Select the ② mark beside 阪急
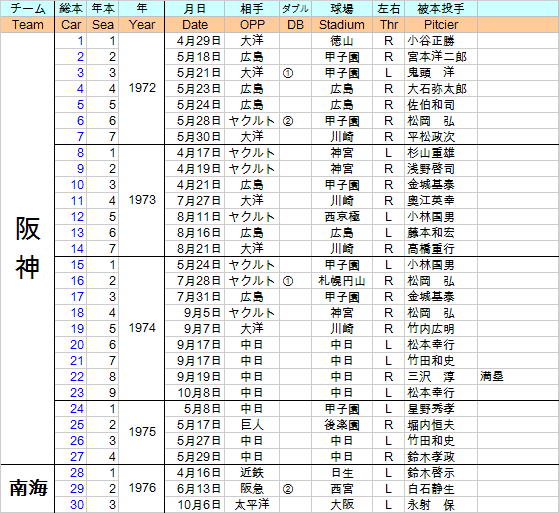 click(x=288, y=489)
